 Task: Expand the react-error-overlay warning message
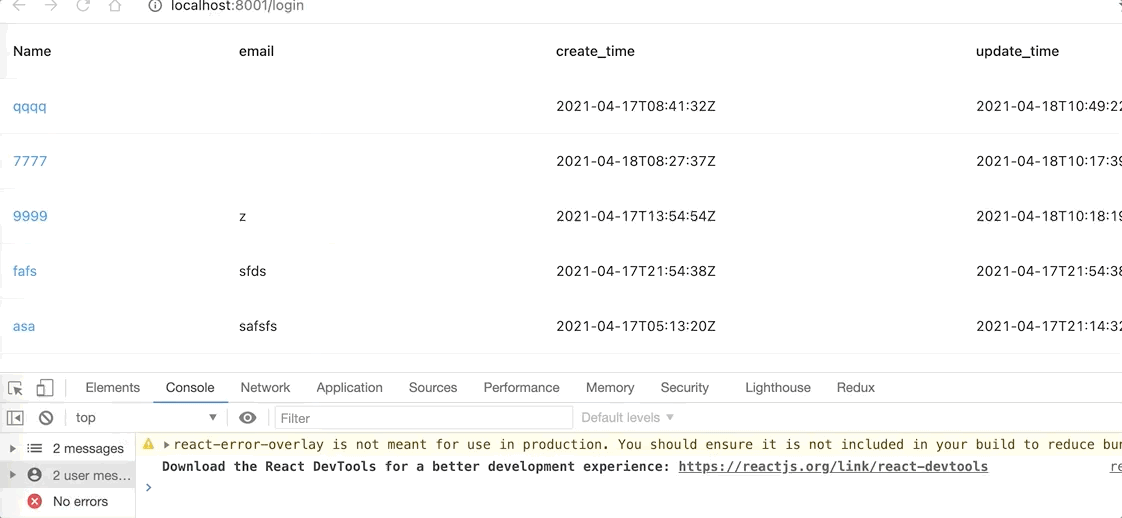(x=166, y=444)
